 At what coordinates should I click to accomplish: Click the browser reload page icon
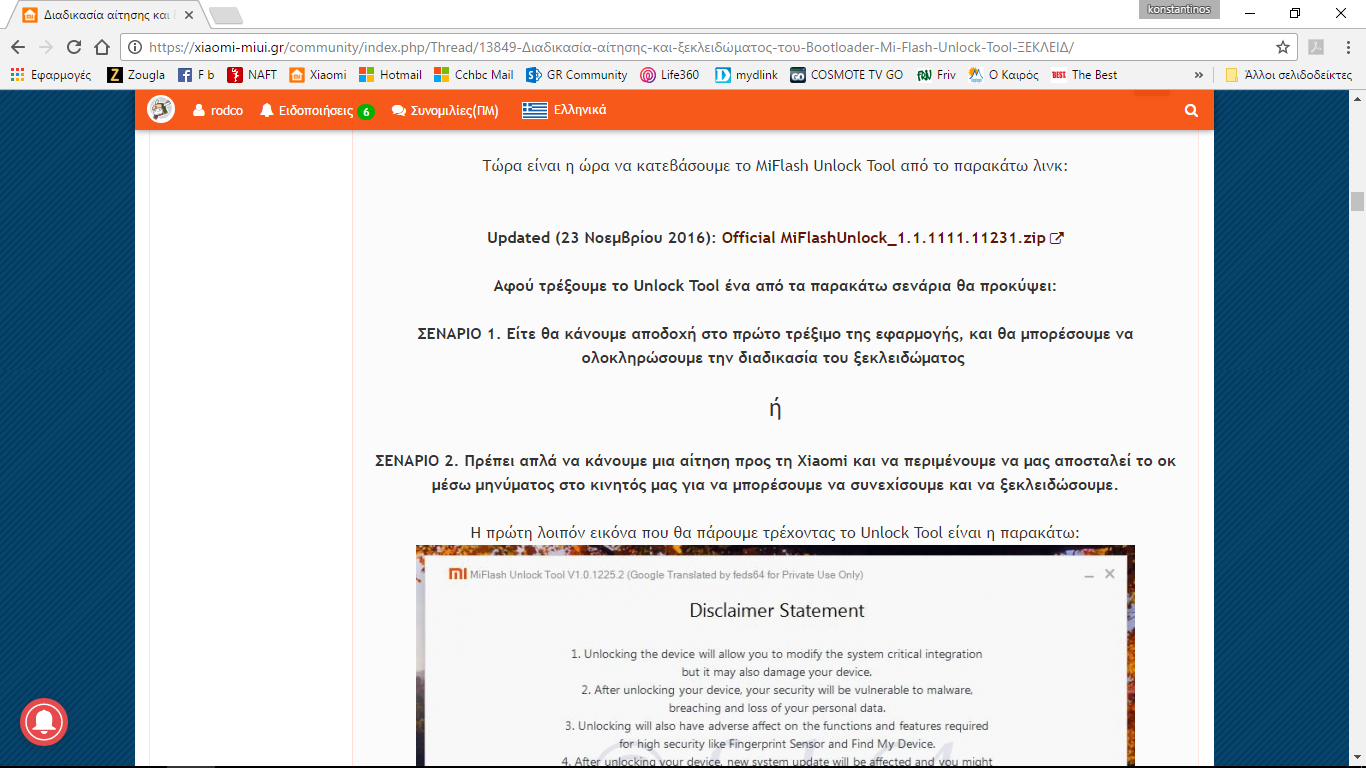click(x=73, y=47)
